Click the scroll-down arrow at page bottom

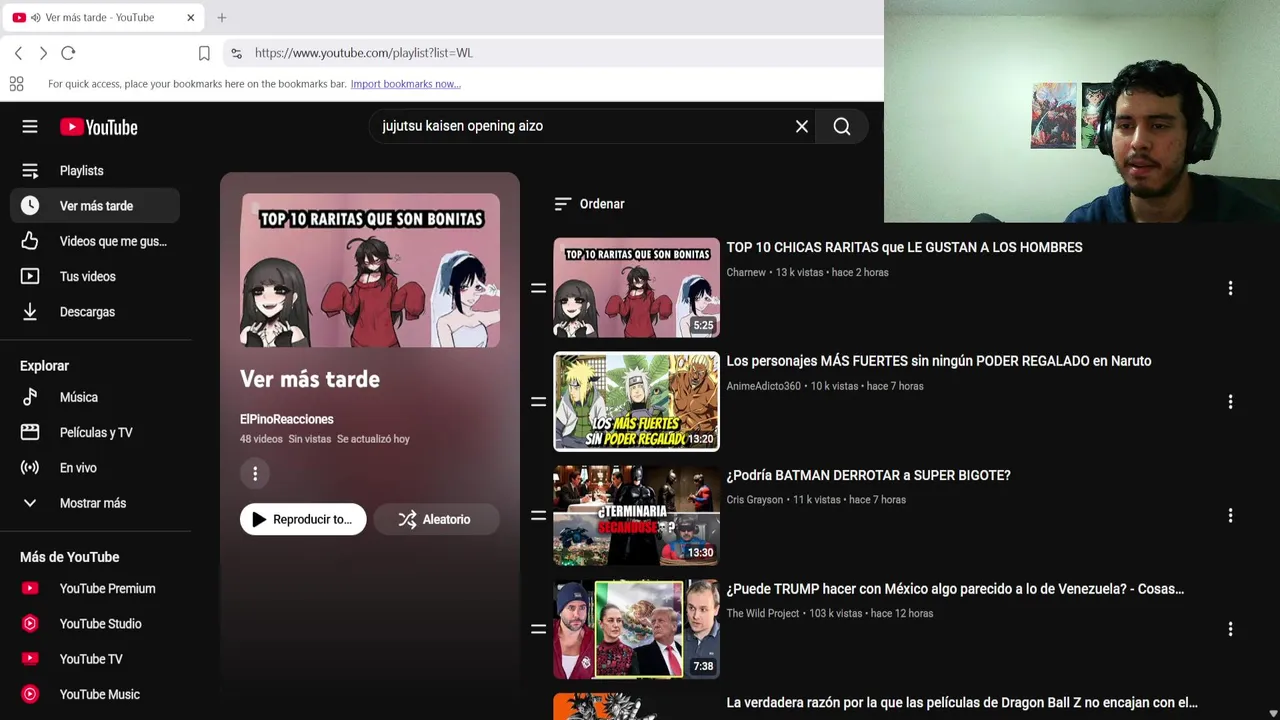coord(1273,713)
